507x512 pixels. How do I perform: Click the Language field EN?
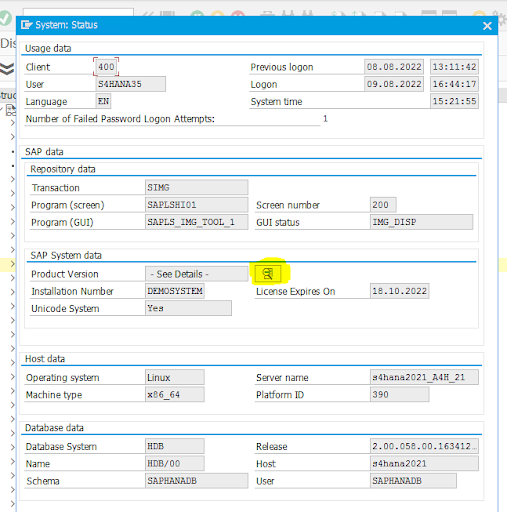103,101
